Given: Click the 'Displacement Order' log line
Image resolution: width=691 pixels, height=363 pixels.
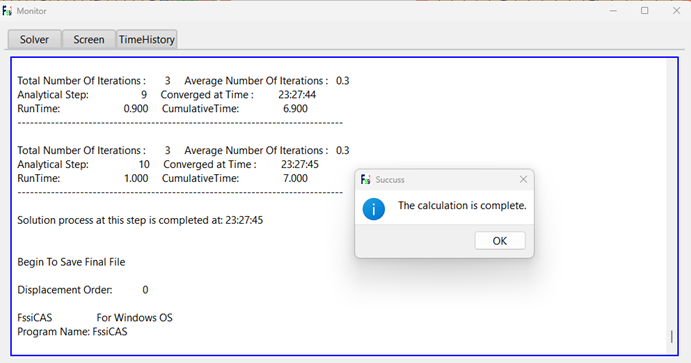Looking at the screenshot, I should [x=83, y=290].
